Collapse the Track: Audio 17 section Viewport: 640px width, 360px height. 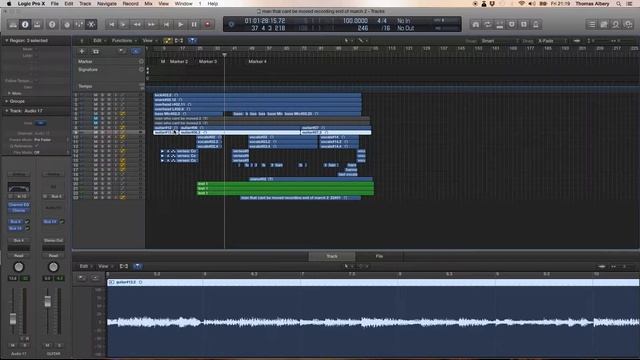(7, 111)
